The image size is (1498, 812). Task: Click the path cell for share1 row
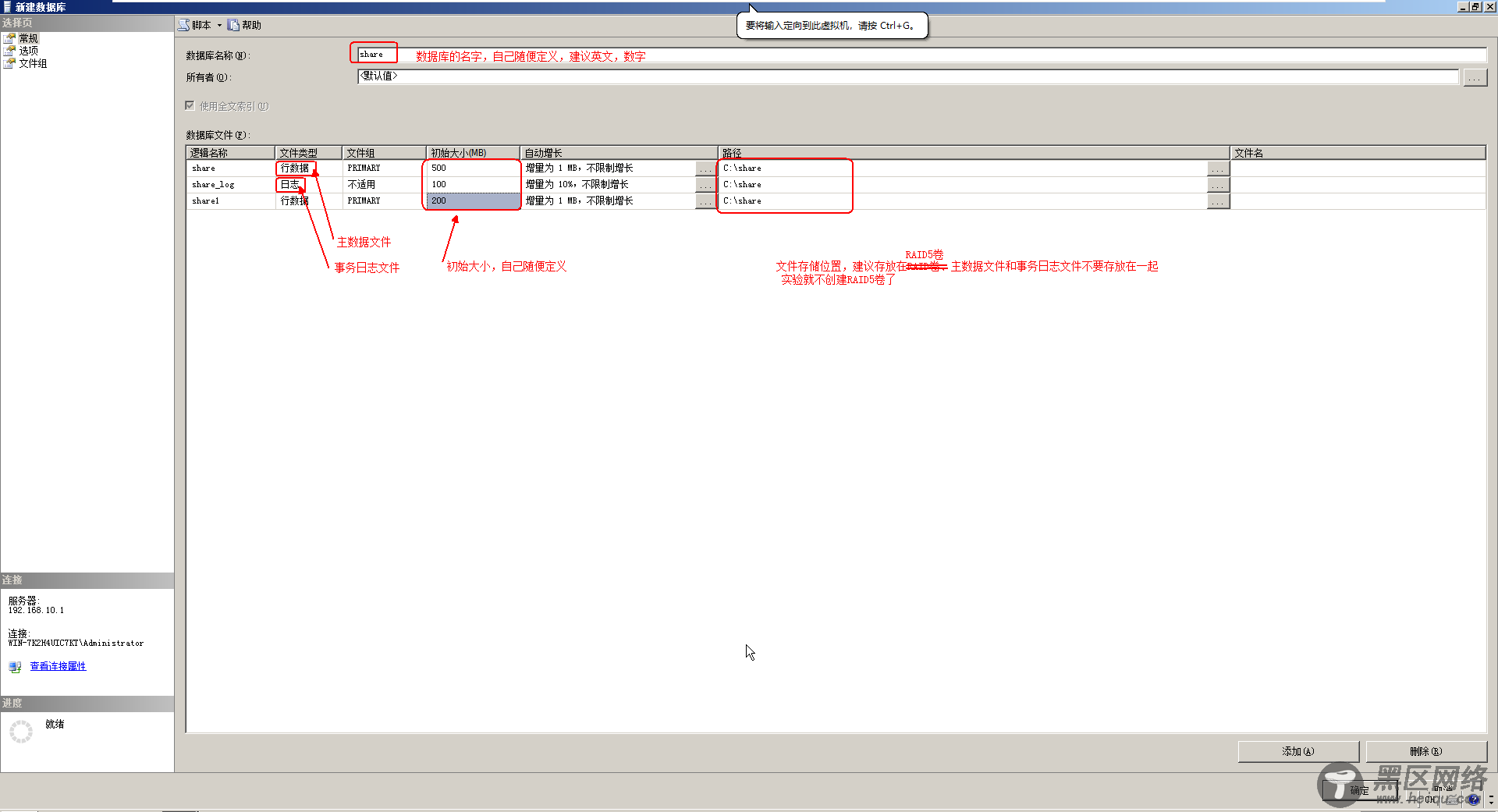(x=962, y=201)
